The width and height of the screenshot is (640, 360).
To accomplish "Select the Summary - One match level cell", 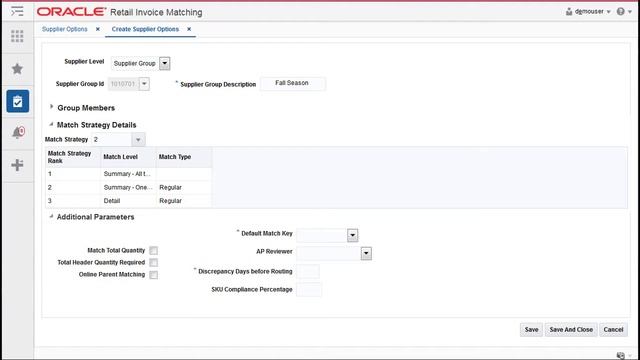I will point(128,187).
